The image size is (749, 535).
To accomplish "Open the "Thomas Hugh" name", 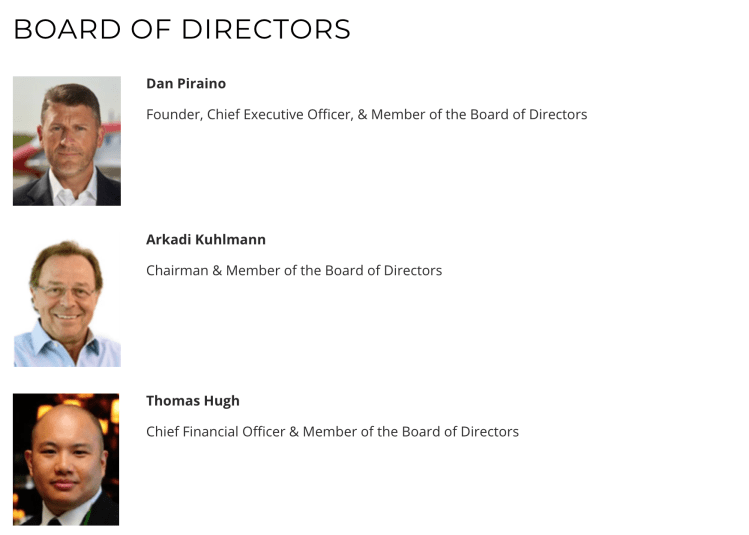I will click(x=193, y=401).
